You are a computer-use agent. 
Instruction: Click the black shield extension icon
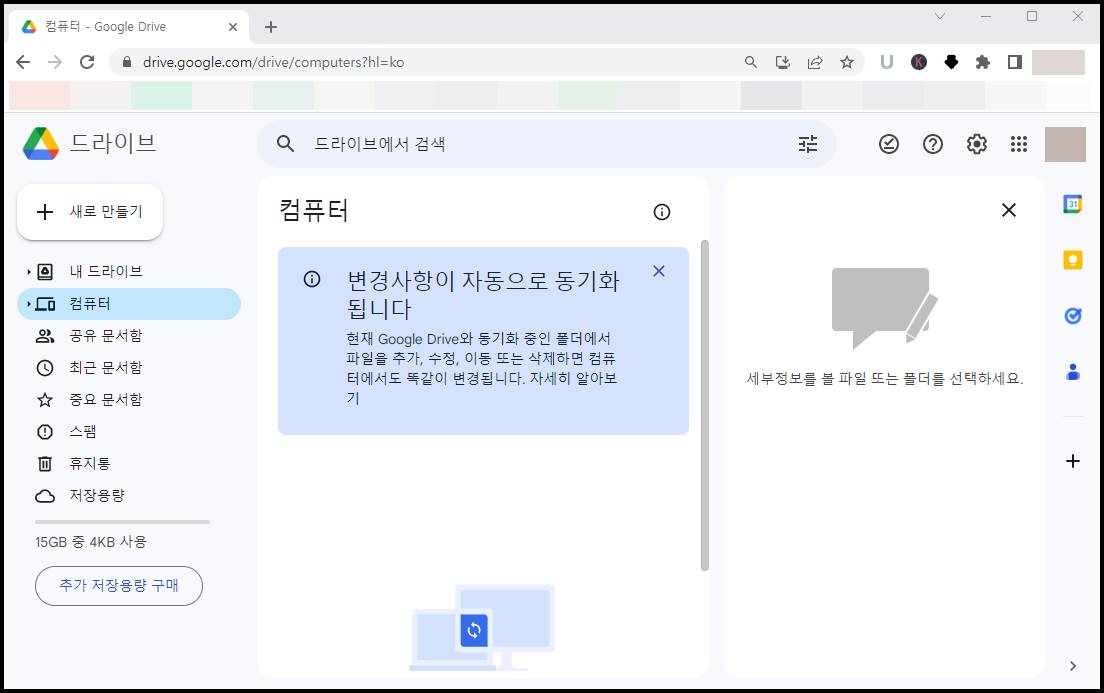[951, 62]
